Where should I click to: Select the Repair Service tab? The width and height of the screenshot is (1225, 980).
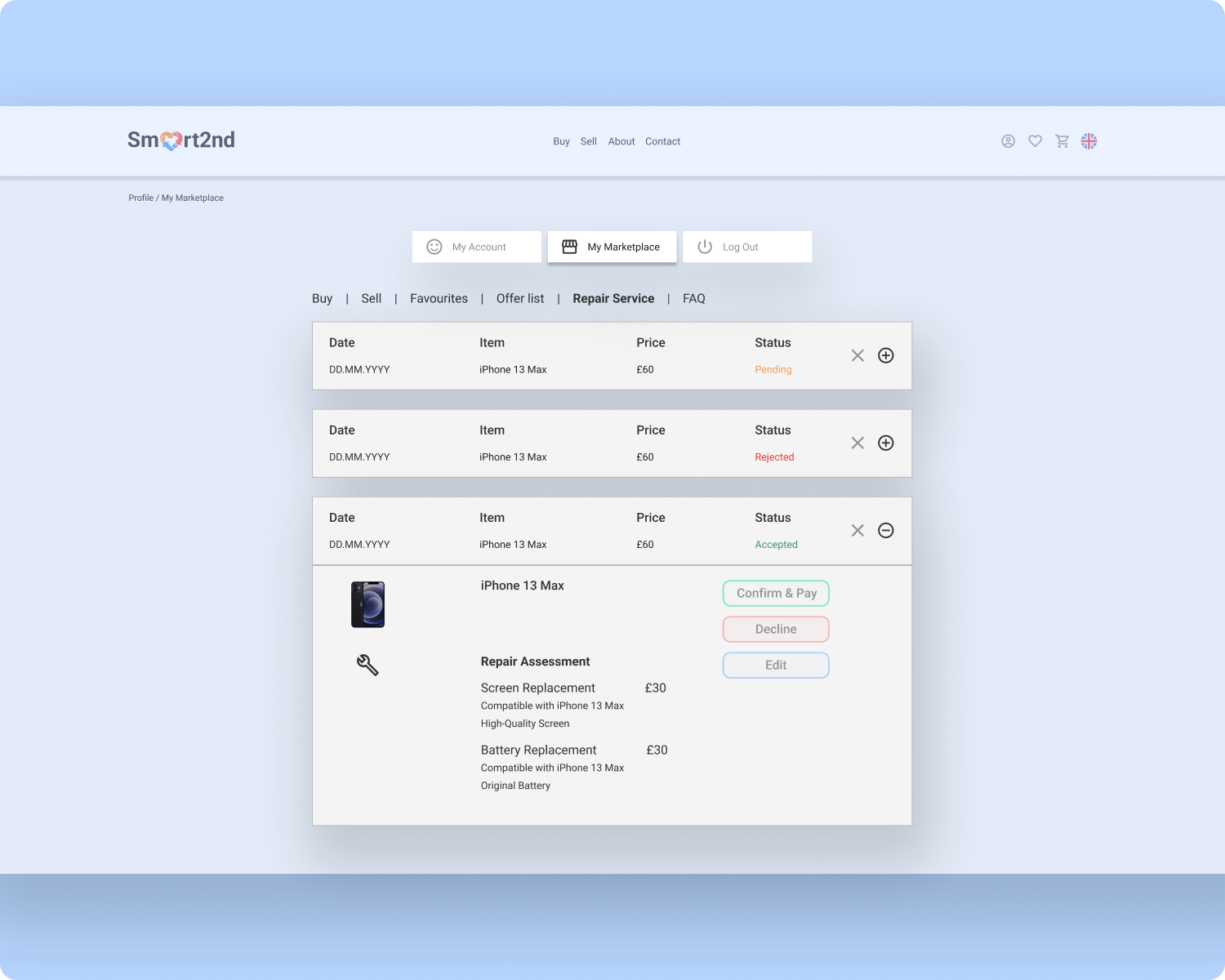613,299
